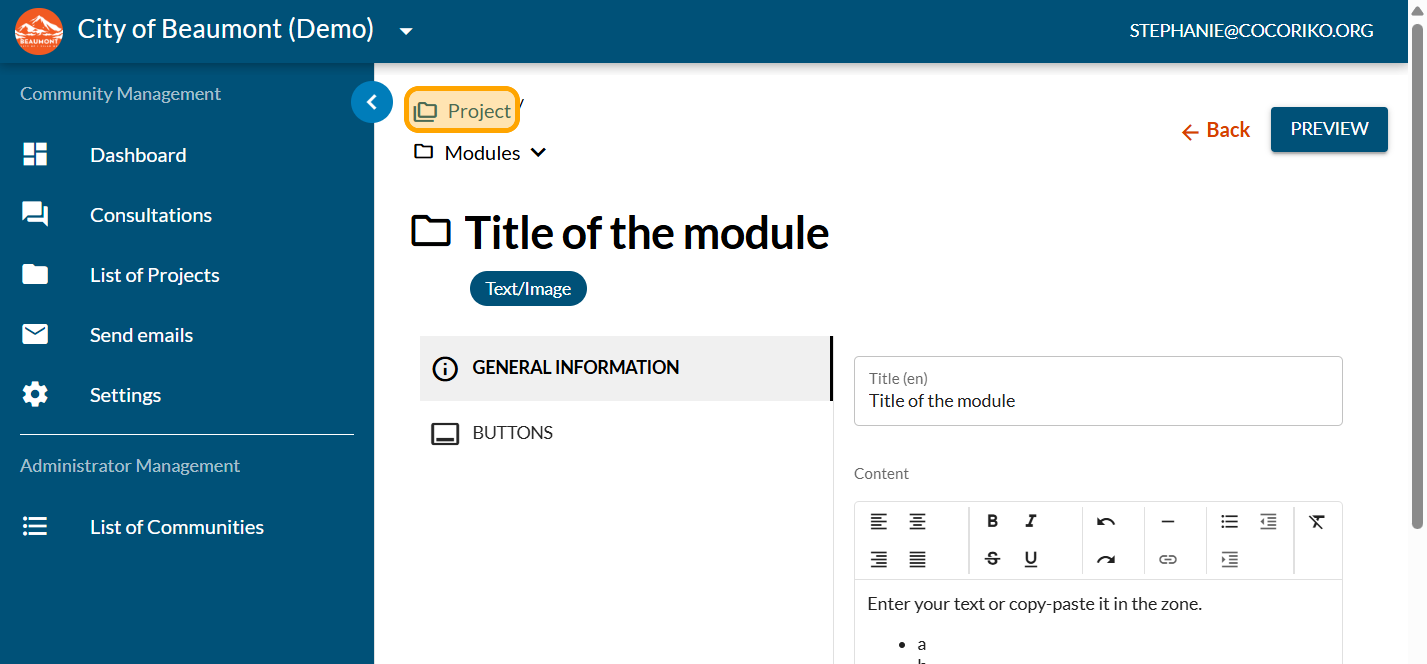
Task: Open the Settings page
Action: tap(125, 395)
